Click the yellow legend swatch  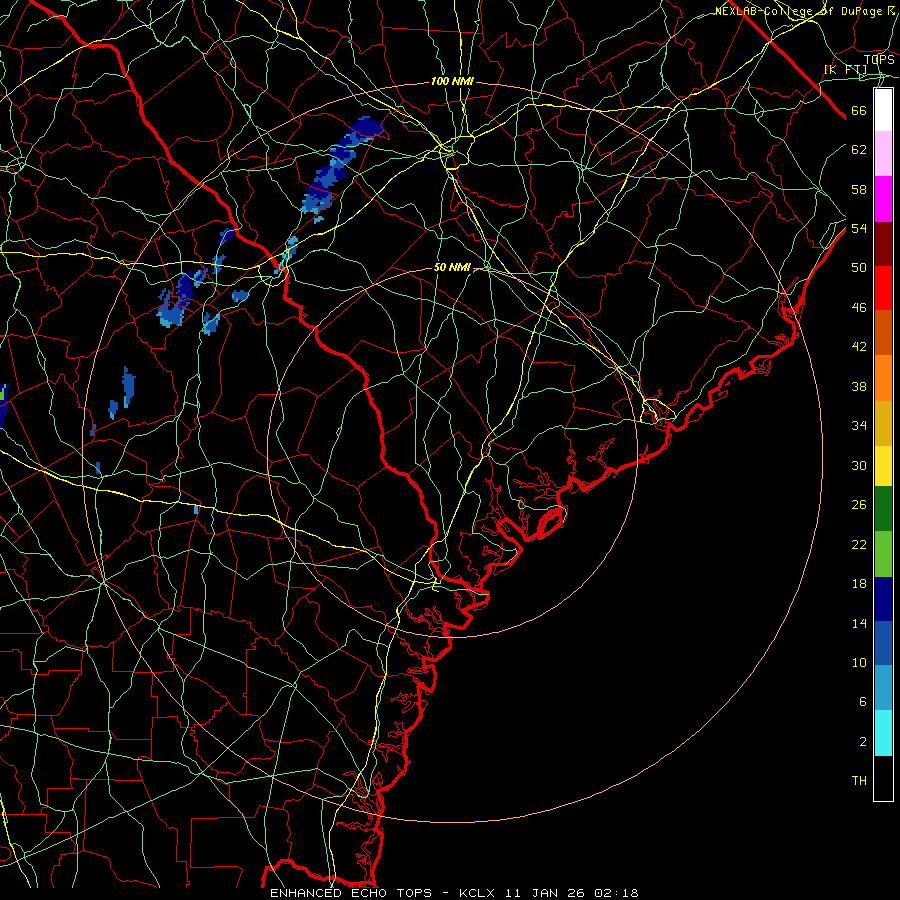[x=883, y=466]
